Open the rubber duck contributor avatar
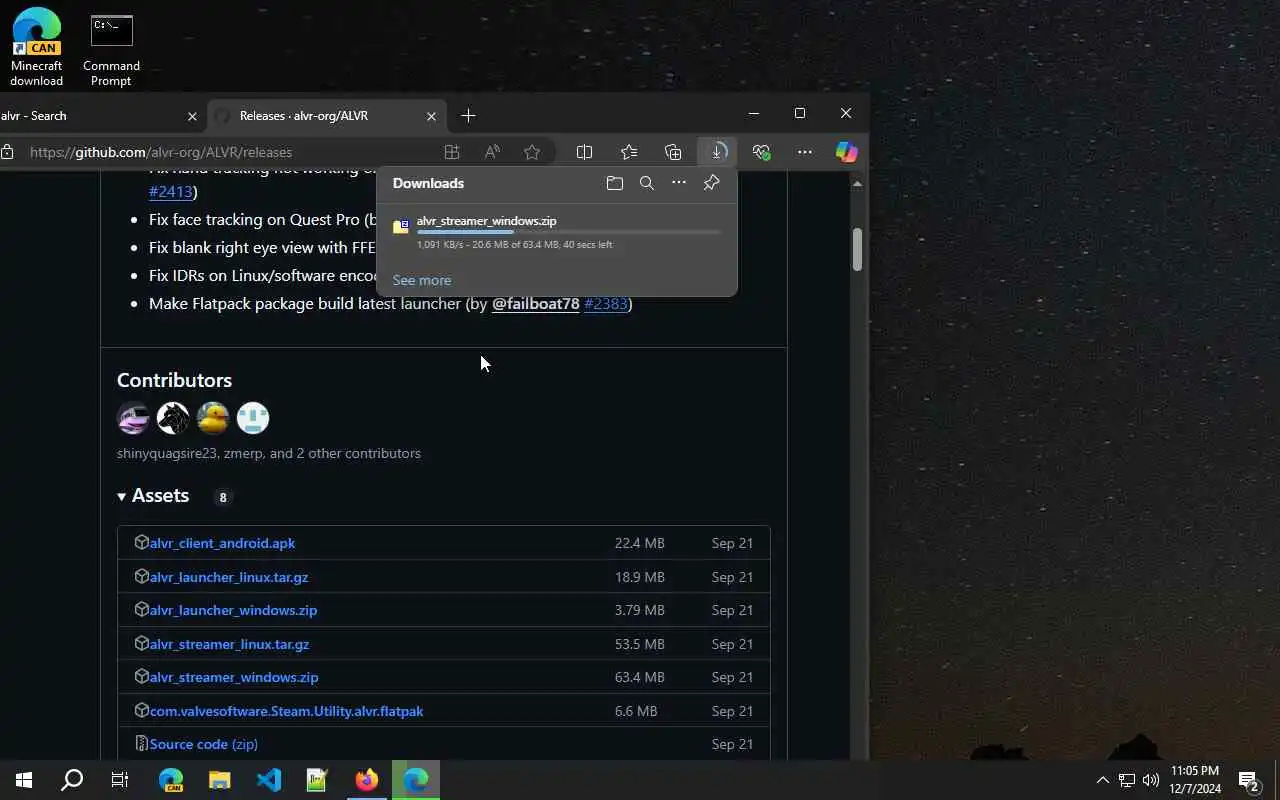 (213, 418)
